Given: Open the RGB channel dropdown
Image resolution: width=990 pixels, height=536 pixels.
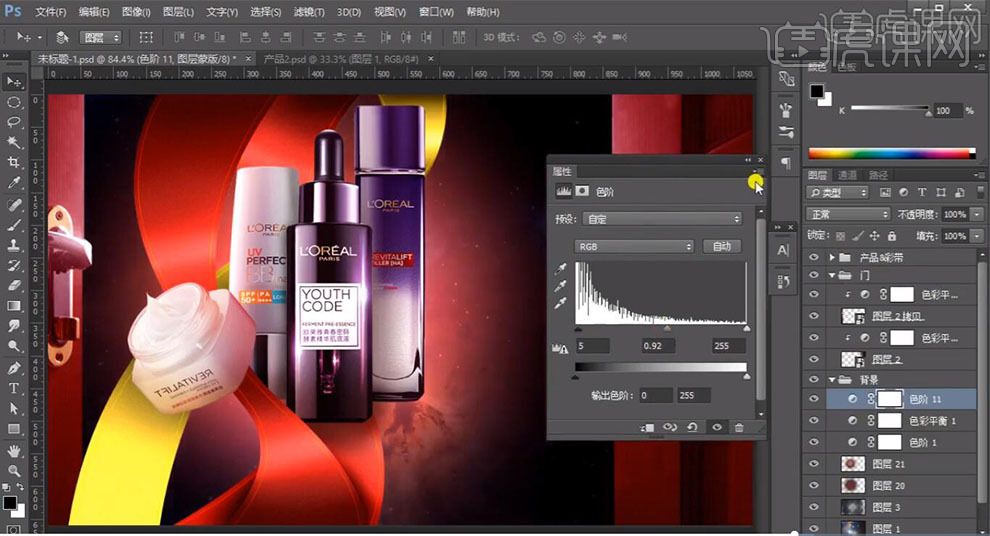Looking at the screenshot, I should (634, 246).
